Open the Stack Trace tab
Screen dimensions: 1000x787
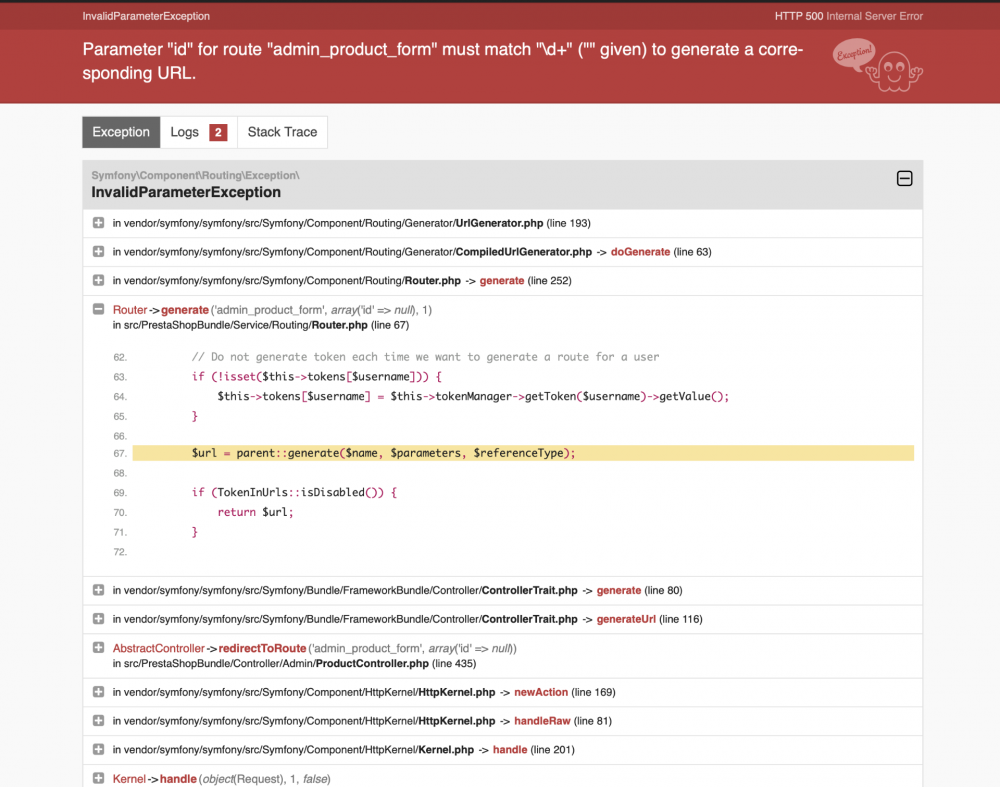282,131
